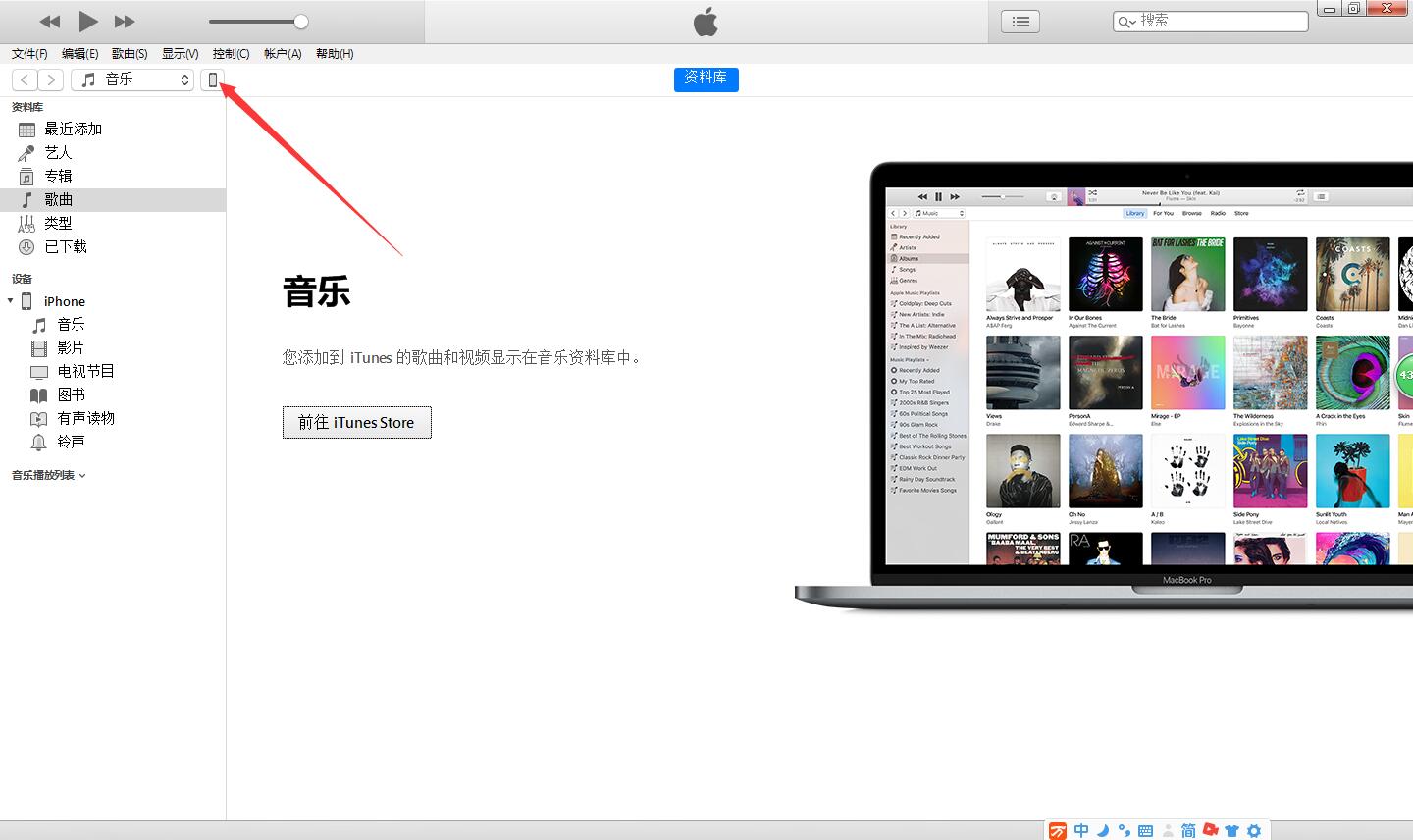Viewport: 1413px width, 840px height.
Task: Collapse the iPhone device tree triangle
Action: pos(10,301)
